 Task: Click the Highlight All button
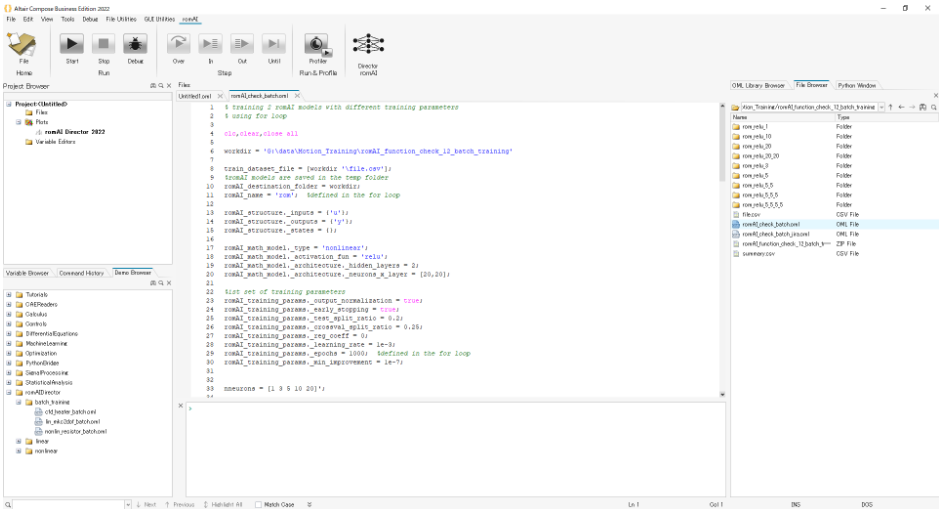coord(223,505)
